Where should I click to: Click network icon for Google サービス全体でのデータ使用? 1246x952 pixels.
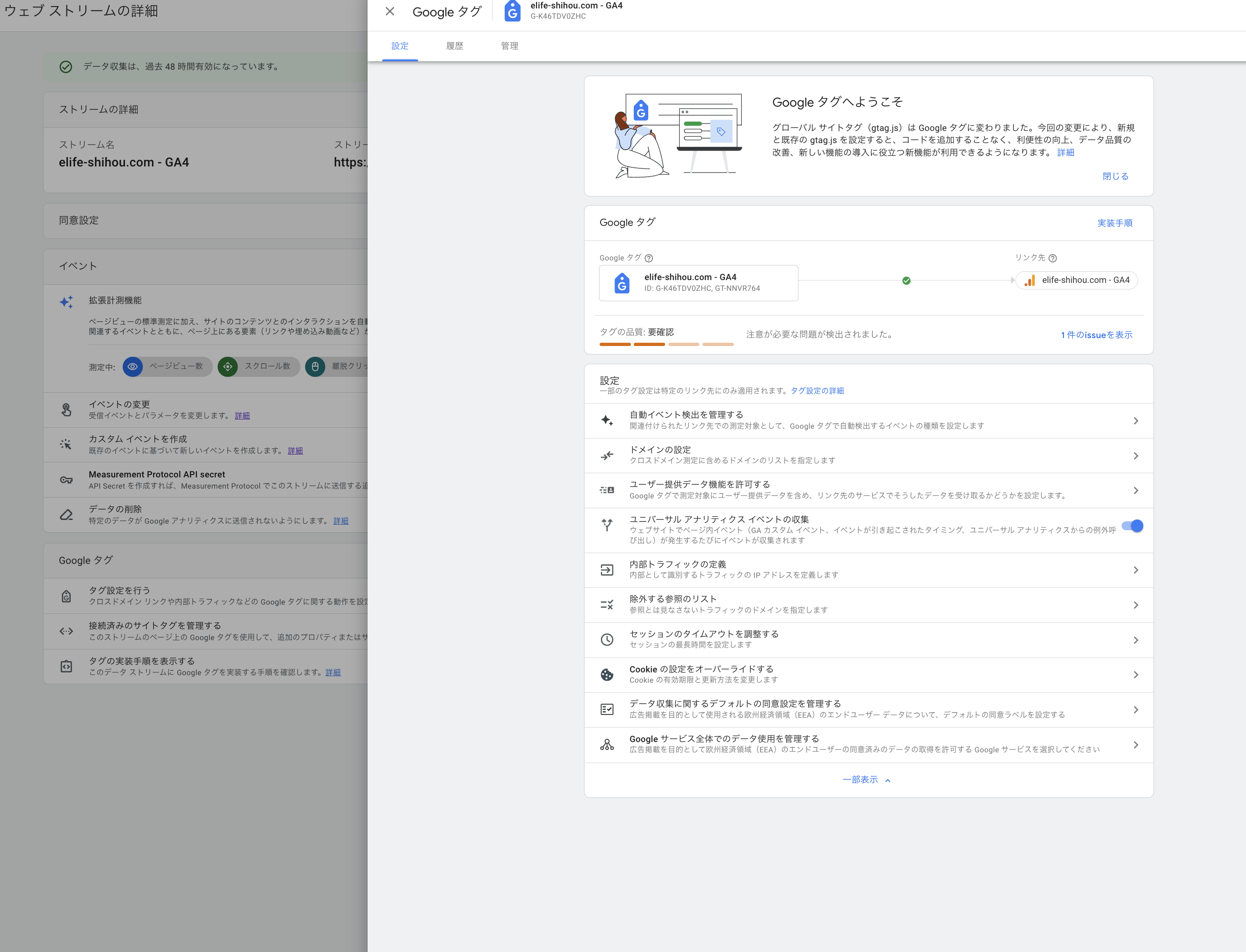[607, 744]
